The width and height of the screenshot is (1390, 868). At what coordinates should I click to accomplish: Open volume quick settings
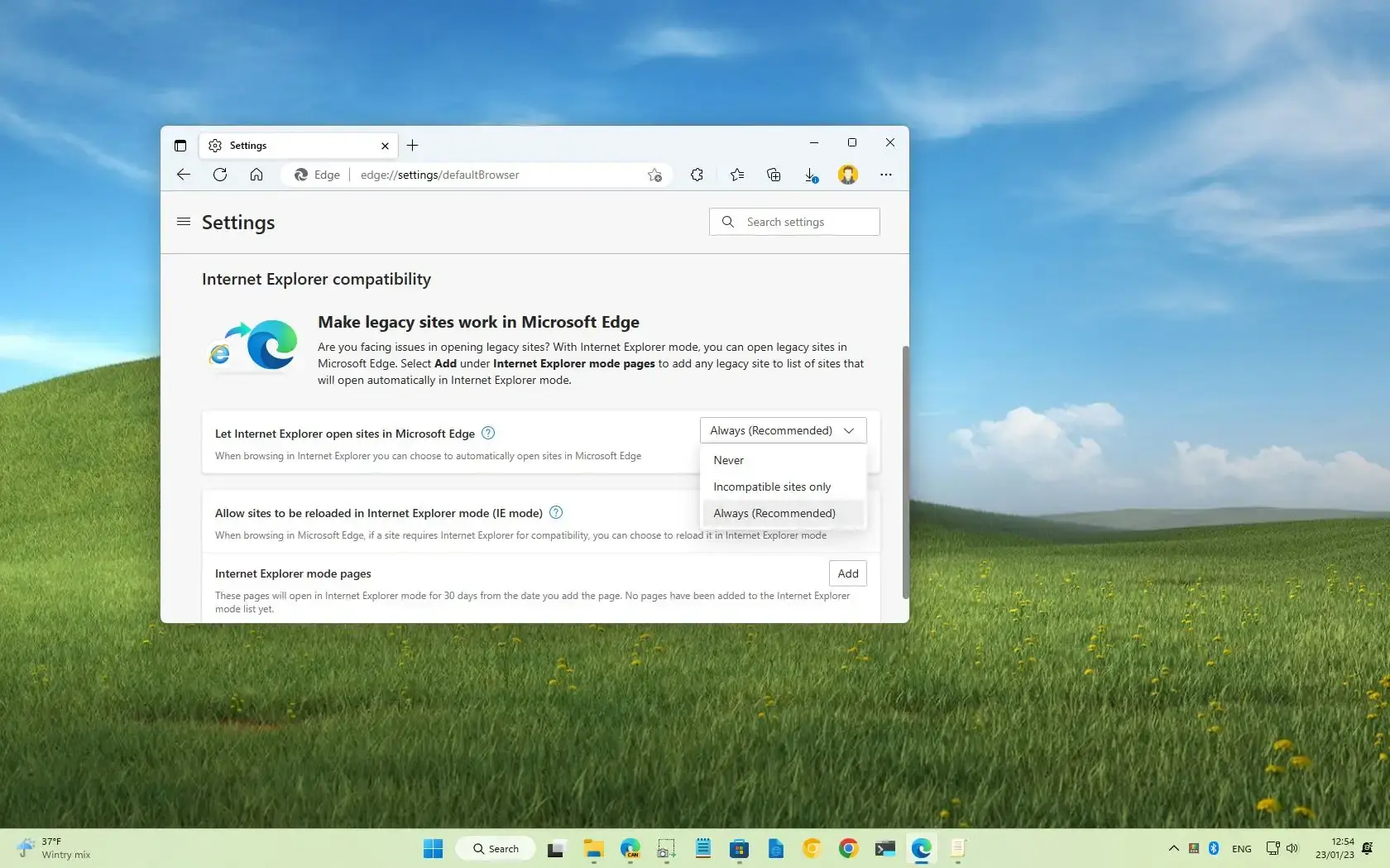pos(1292,848)
